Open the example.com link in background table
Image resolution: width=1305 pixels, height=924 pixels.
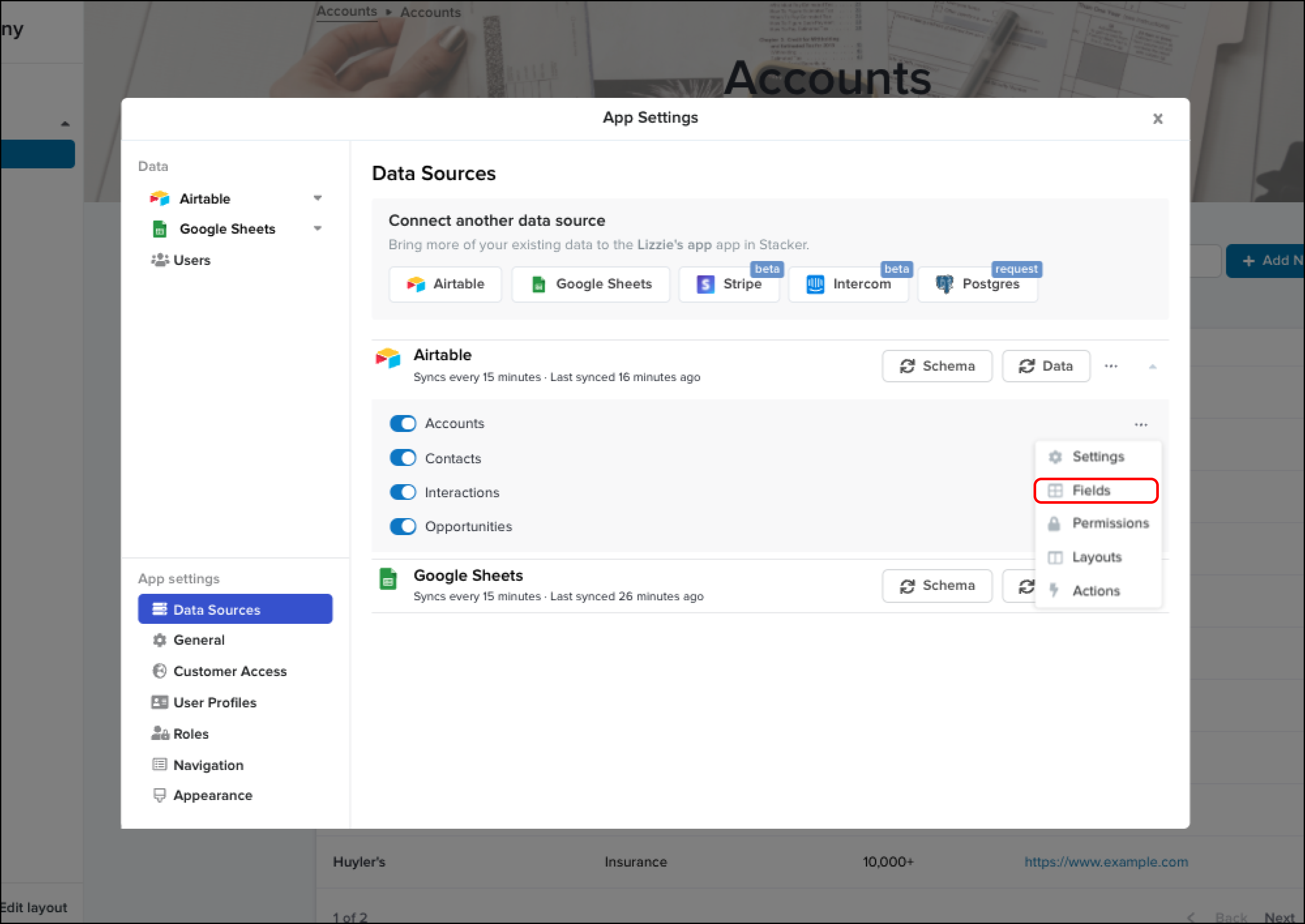tap(1106, 862)
